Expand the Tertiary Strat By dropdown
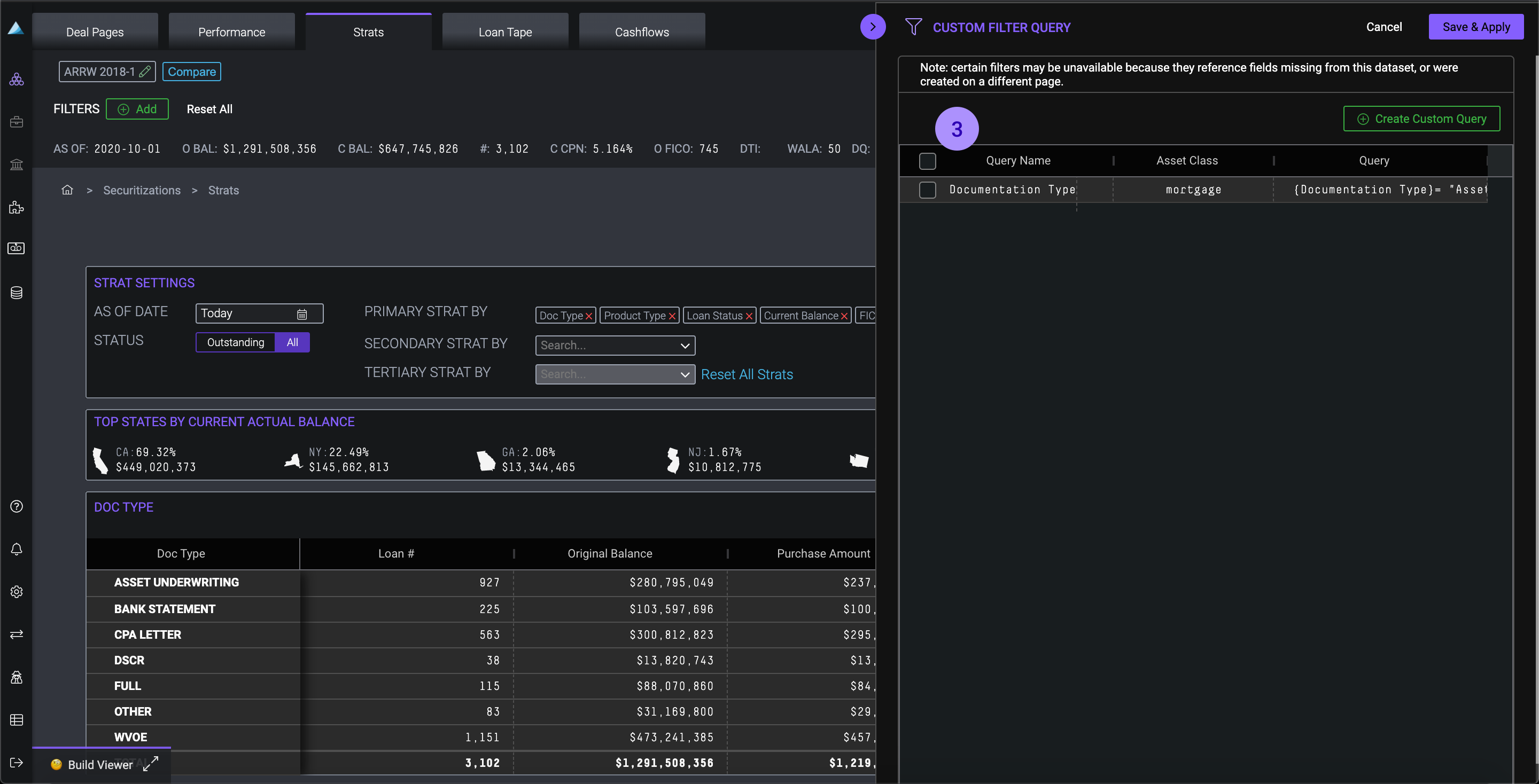 [x=685, y=374]
